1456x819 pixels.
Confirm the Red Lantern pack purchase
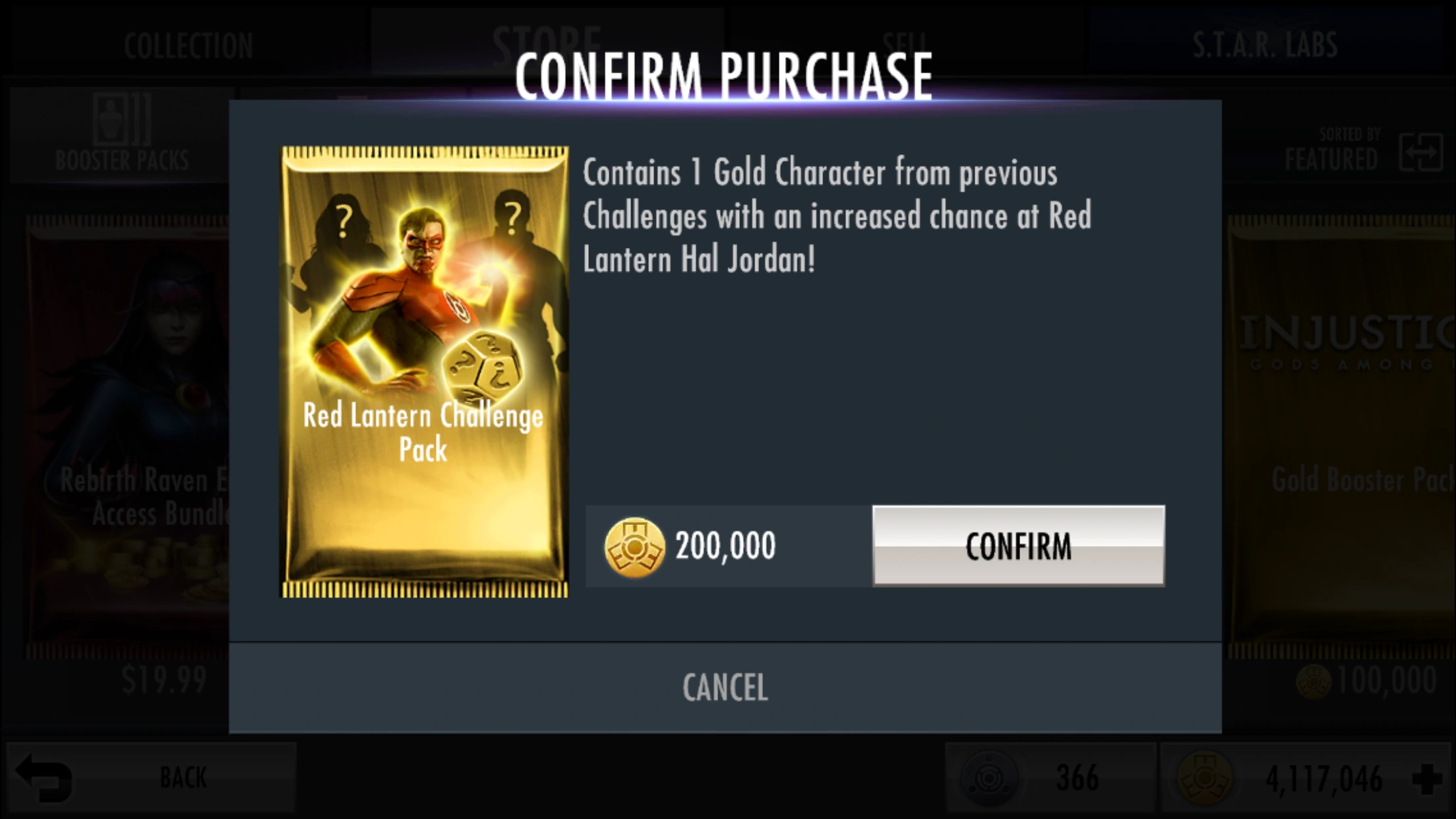(1018, 545)
